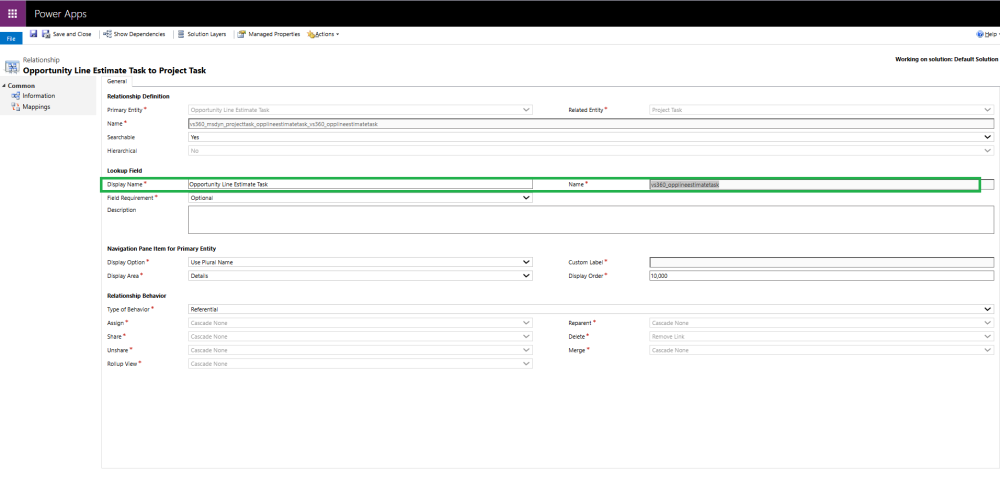Open the File menu

[10, 39]
